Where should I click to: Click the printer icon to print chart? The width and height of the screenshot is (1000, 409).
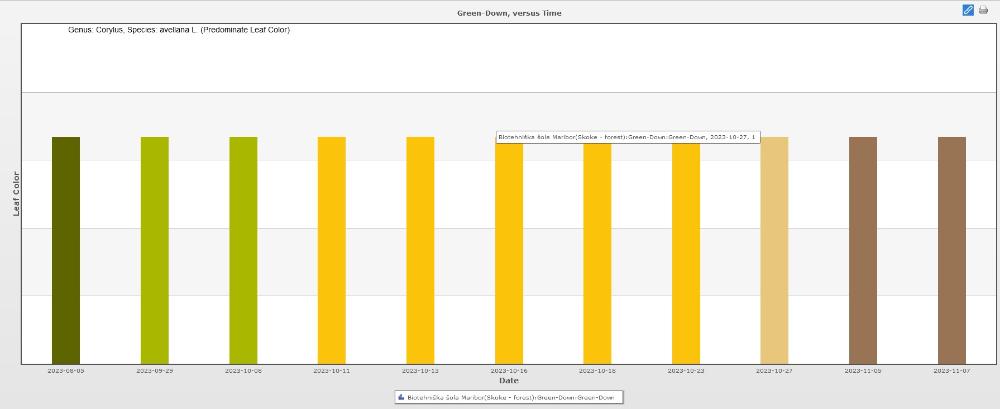pos(983,10)
